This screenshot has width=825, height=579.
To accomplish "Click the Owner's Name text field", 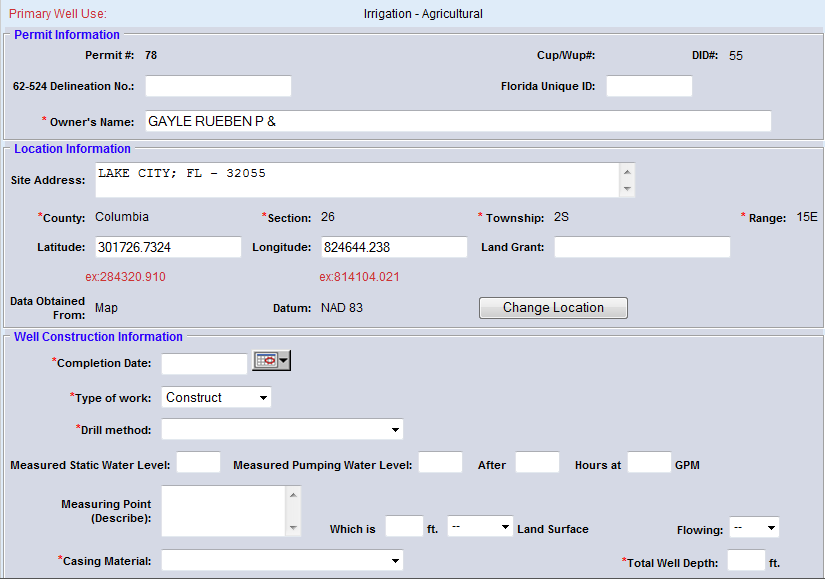I will (x=458, y=121).
